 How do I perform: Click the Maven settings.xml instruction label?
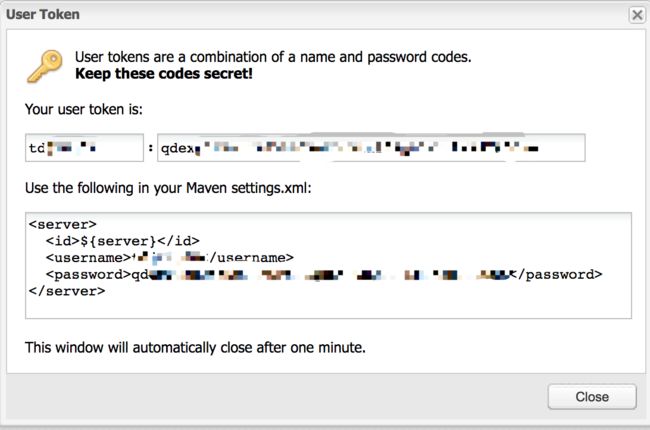tap(168, 188)
